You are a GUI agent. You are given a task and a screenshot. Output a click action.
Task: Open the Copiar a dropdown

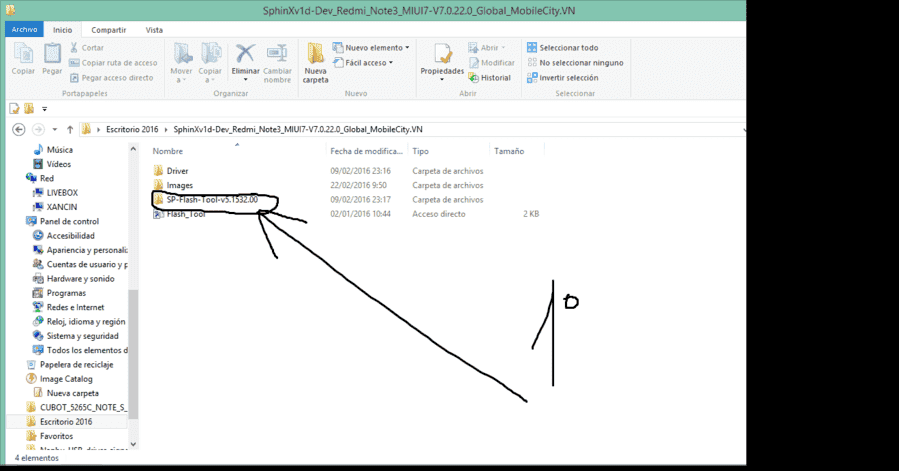pyautogui.click(x=210, y=63)
